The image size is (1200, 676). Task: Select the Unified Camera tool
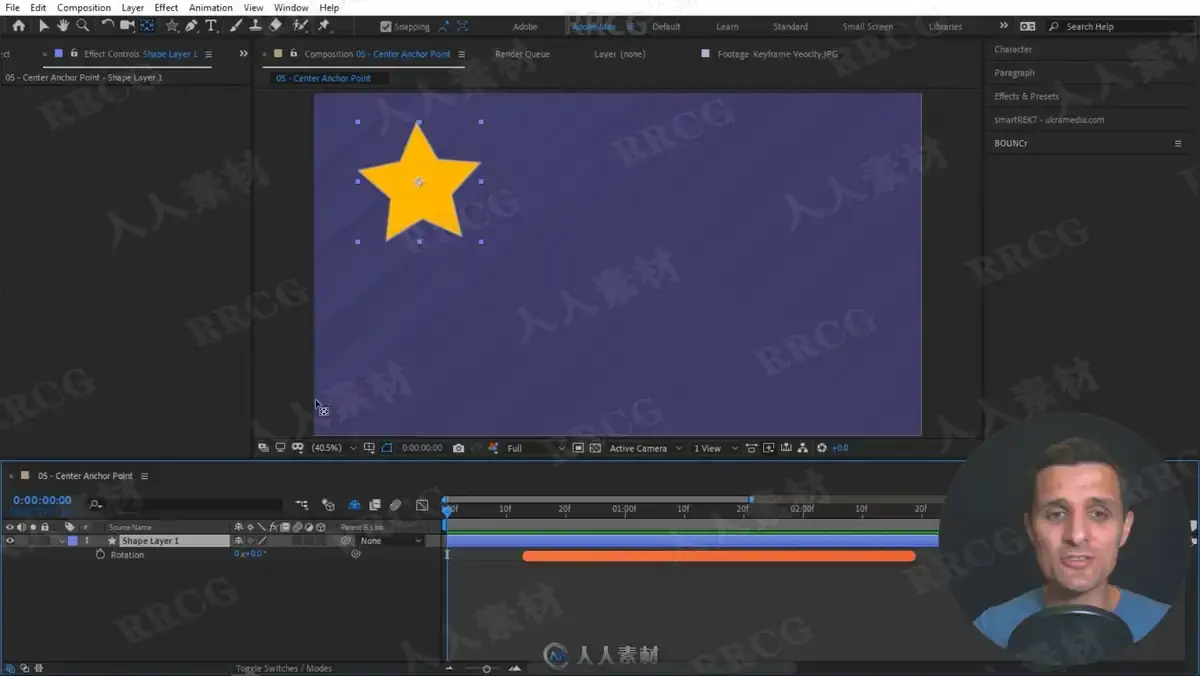click(x=127, y=26)
